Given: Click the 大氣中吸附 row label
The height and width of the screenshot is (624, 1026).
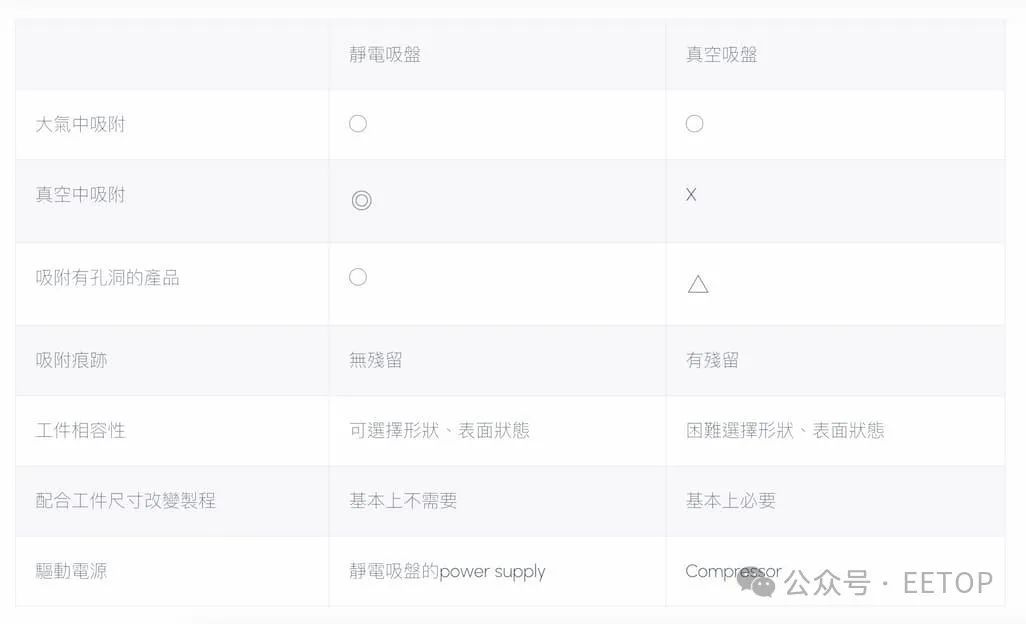Looking at the screenshot, I should (81, 125).
